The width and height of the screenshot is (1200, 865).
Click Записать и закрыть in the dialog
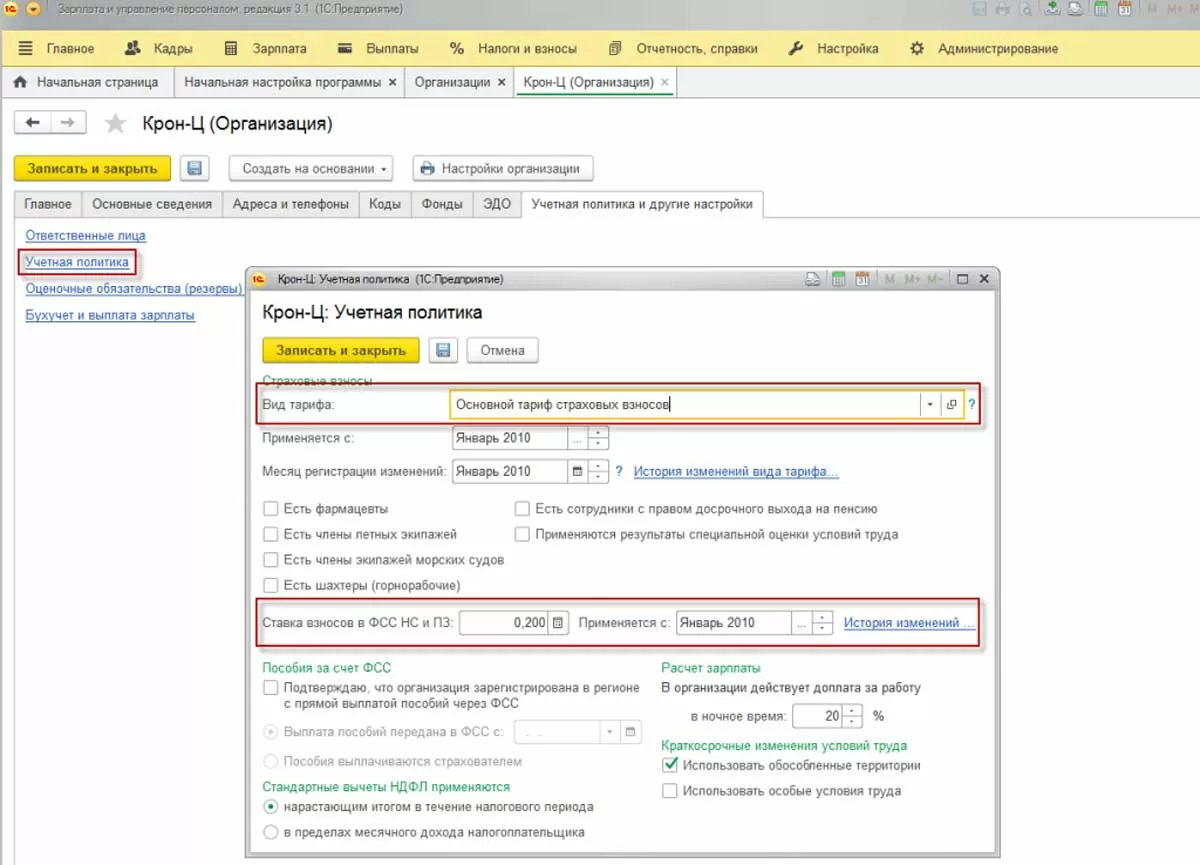point(341,350)
